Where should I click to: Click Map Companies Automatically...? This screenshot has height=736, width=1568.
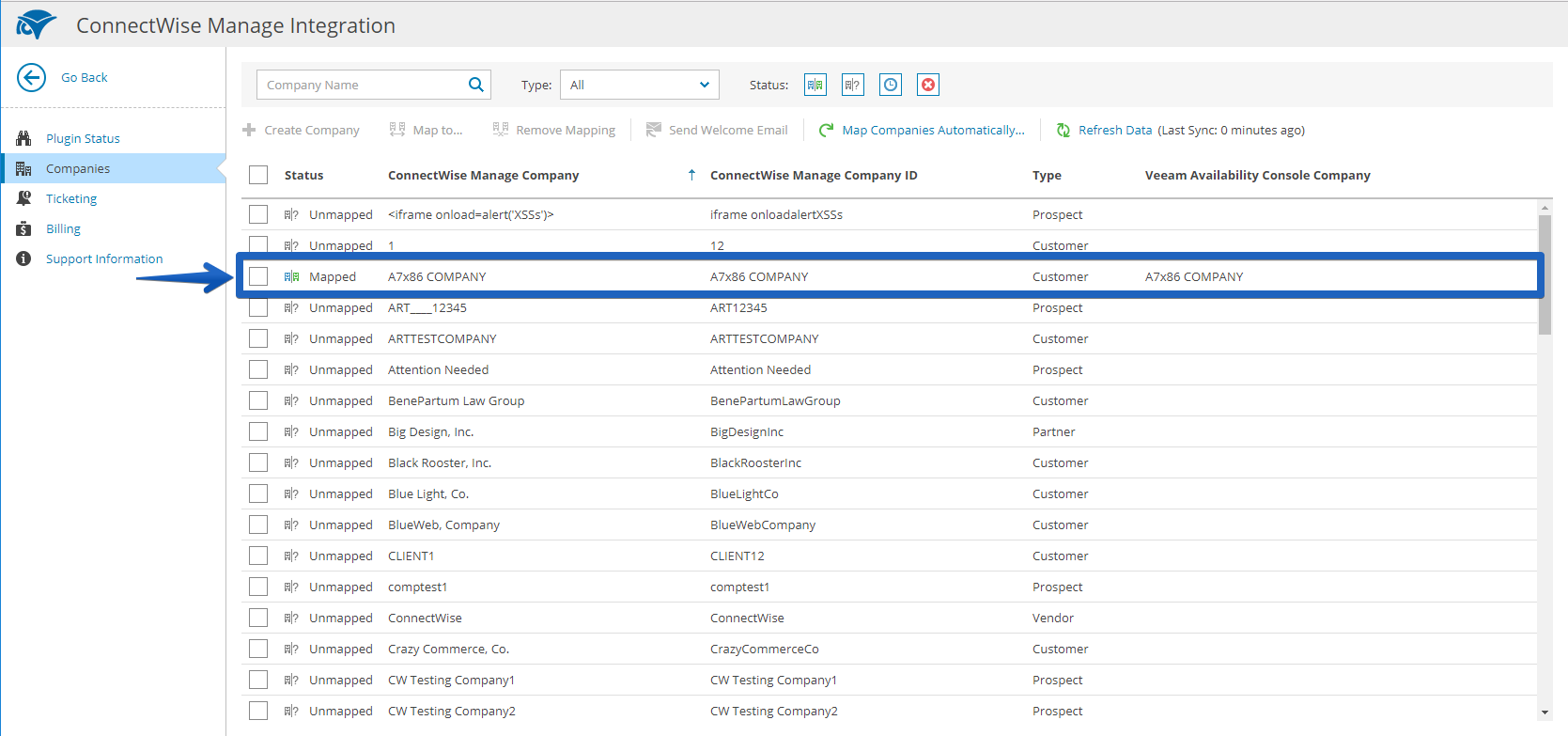click(922, 130)
